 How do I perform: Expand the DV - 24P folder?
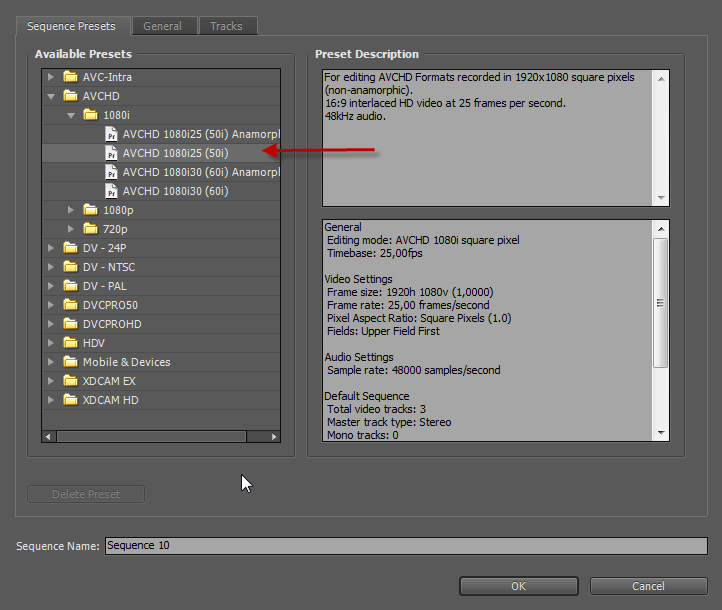pos(51,248)
